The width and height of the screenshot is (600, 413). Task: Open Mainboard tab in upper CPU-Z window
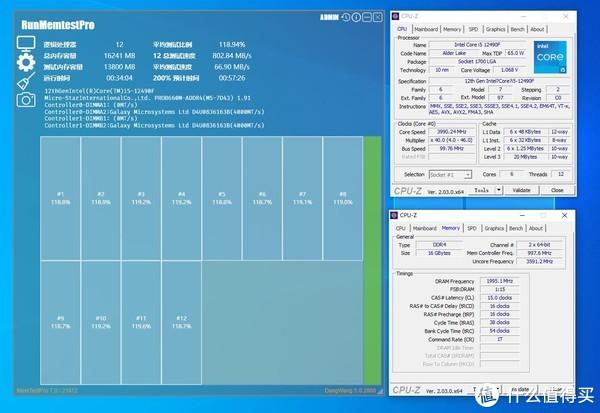pos(426,29)
